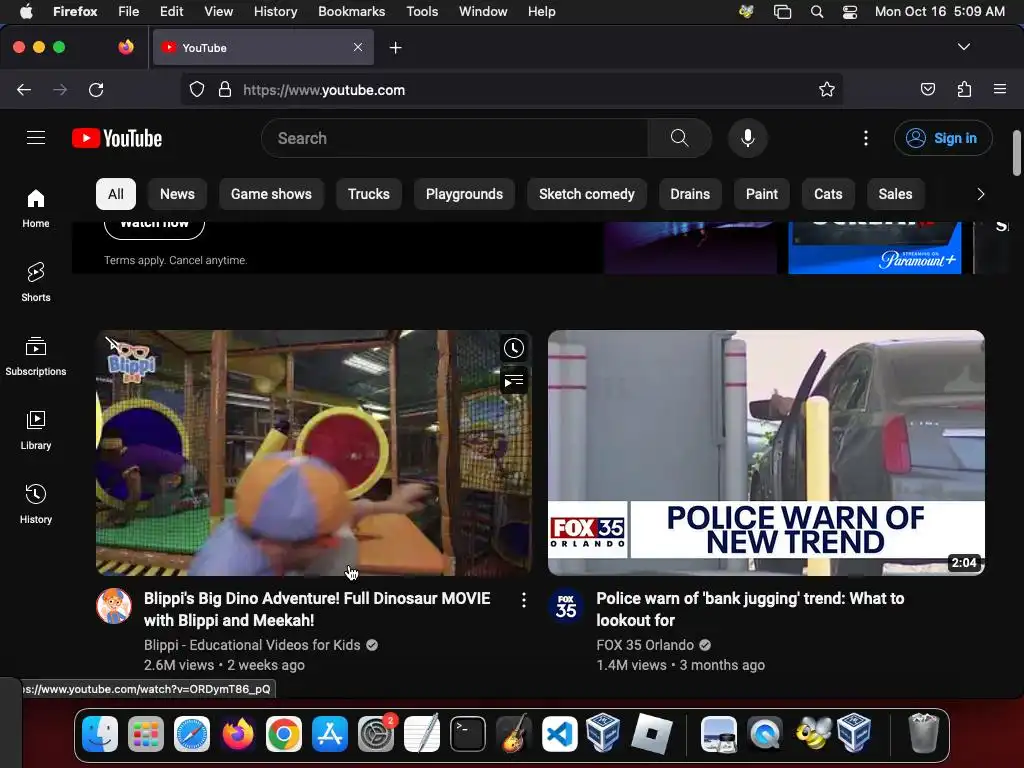Select the Sketch comedy chip
Screen dimensions: 1024x768
(x=586, y=194)
